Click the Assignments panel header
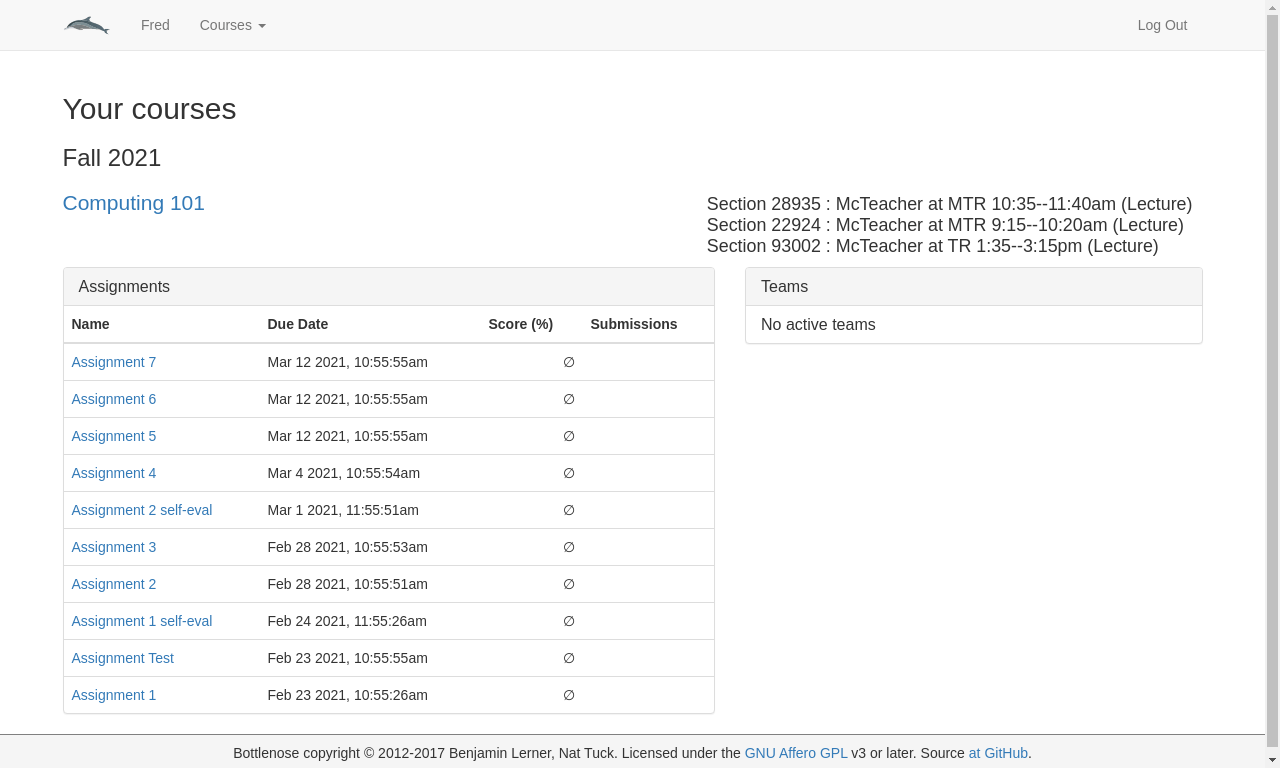The image size is (1280, 768). 388,287
